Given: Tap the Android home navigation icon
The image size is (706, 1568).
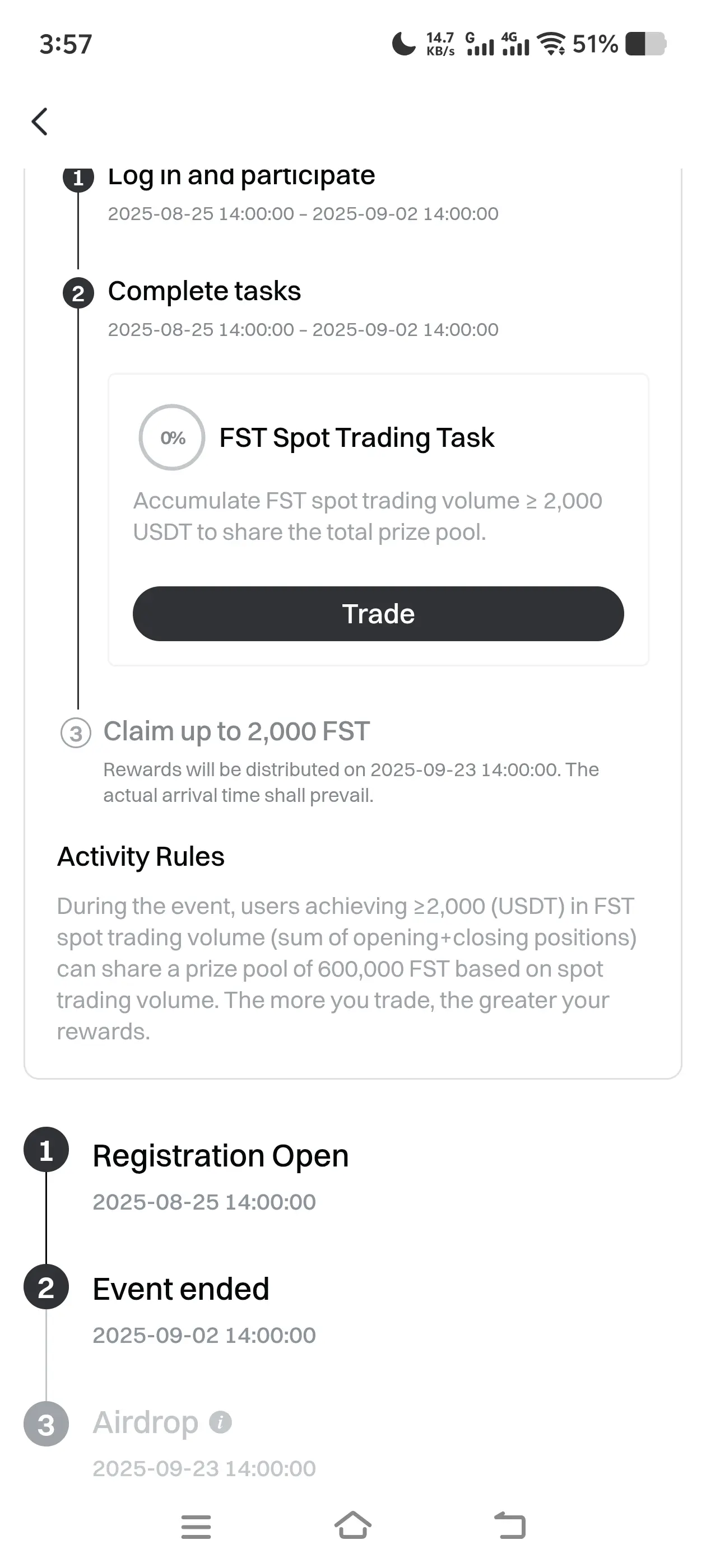Looking at the screenshot, I should [x=352, y=1525].
